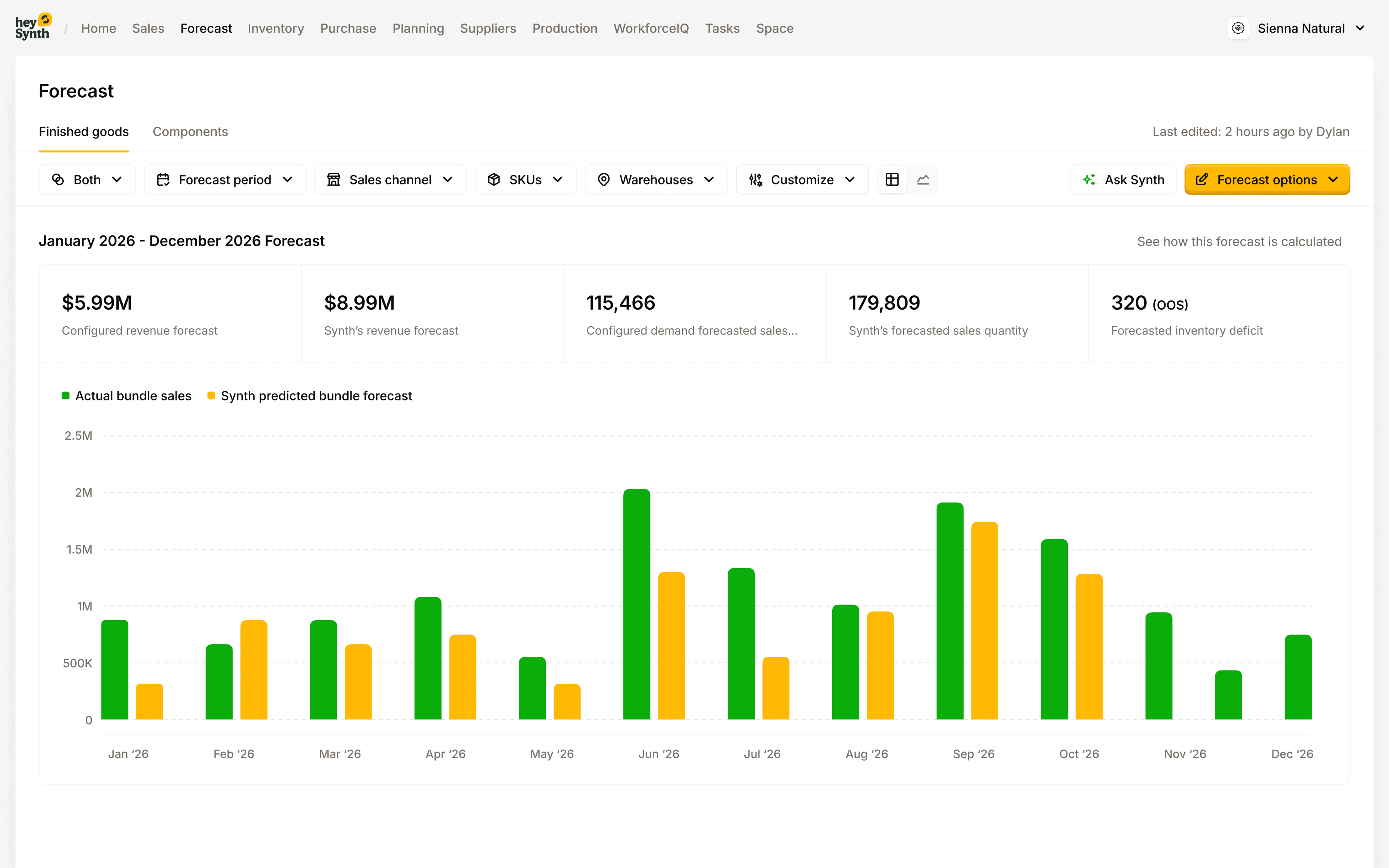The image size is (1389, 868).
Task: Click the calendar icon in Forecast period
Action: pyautogui.click(x=163, y=179)
